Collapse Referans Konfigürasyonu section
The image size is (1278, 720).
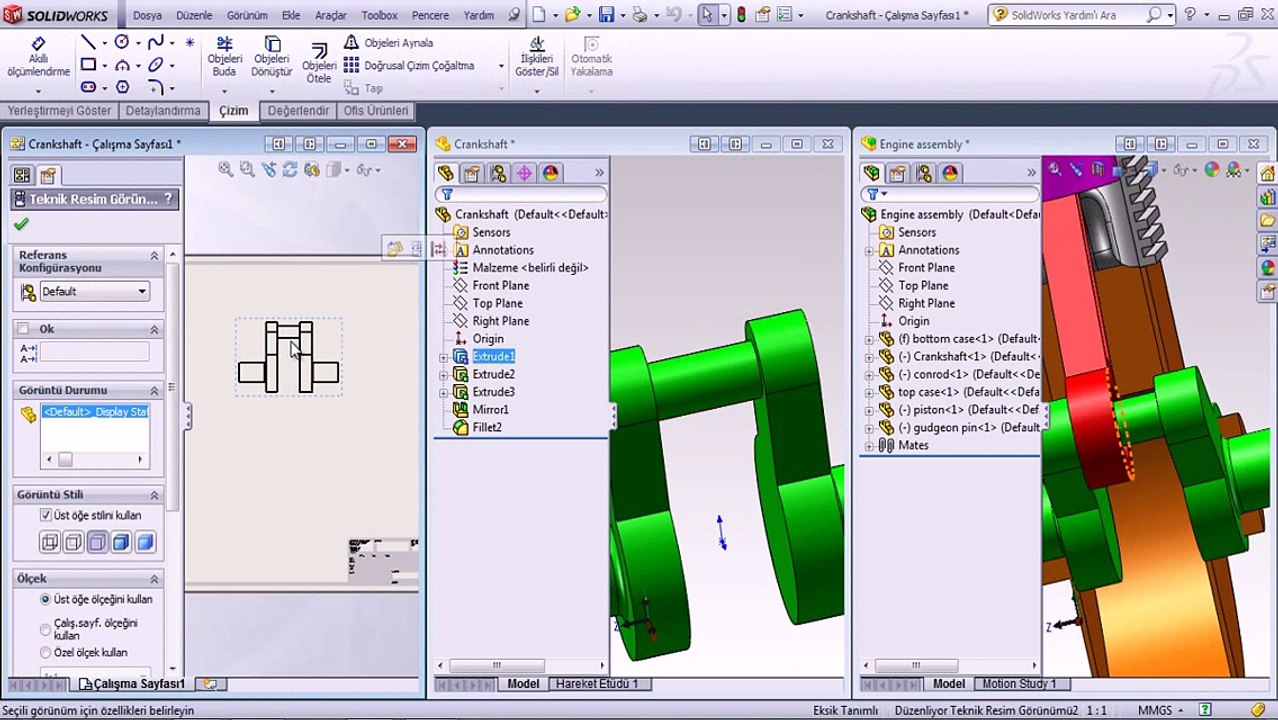pos(154,256)
